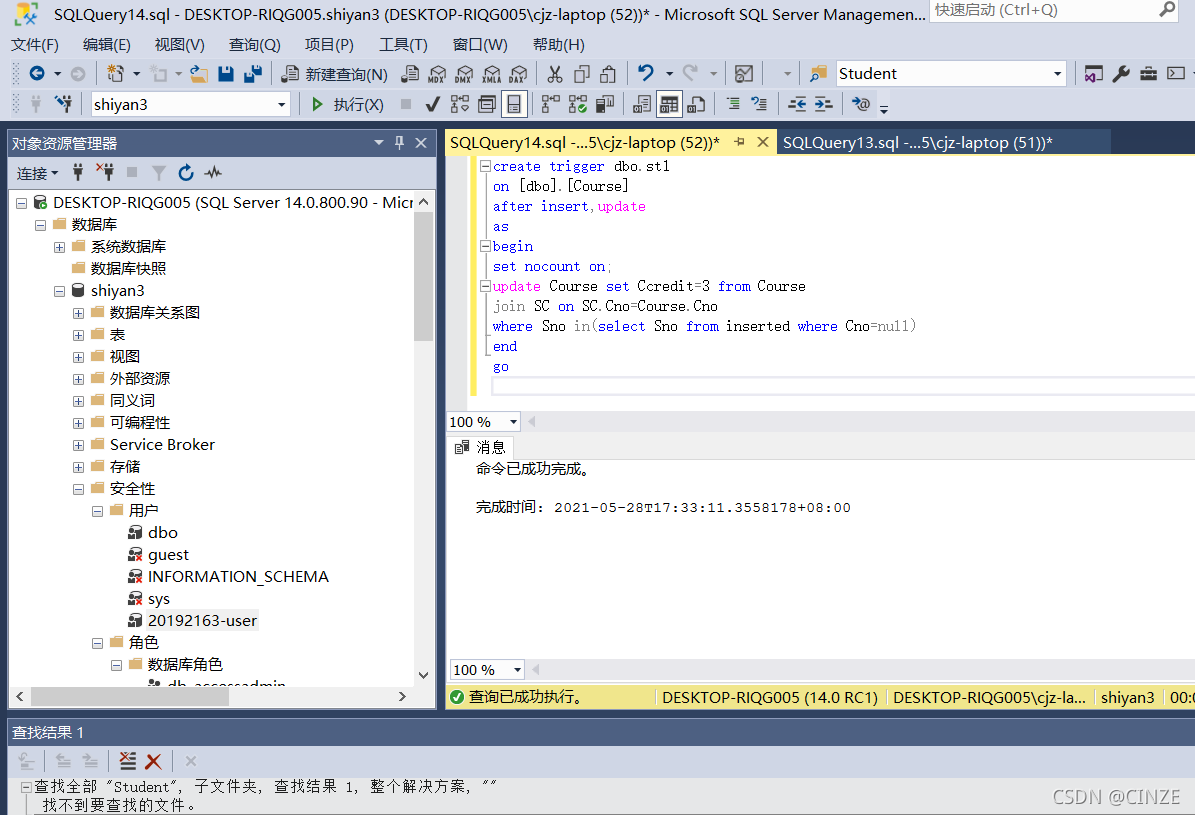1195x815 pixels.
Task: Click the Decrease Indent icon
Action: (x=796, y=104)
